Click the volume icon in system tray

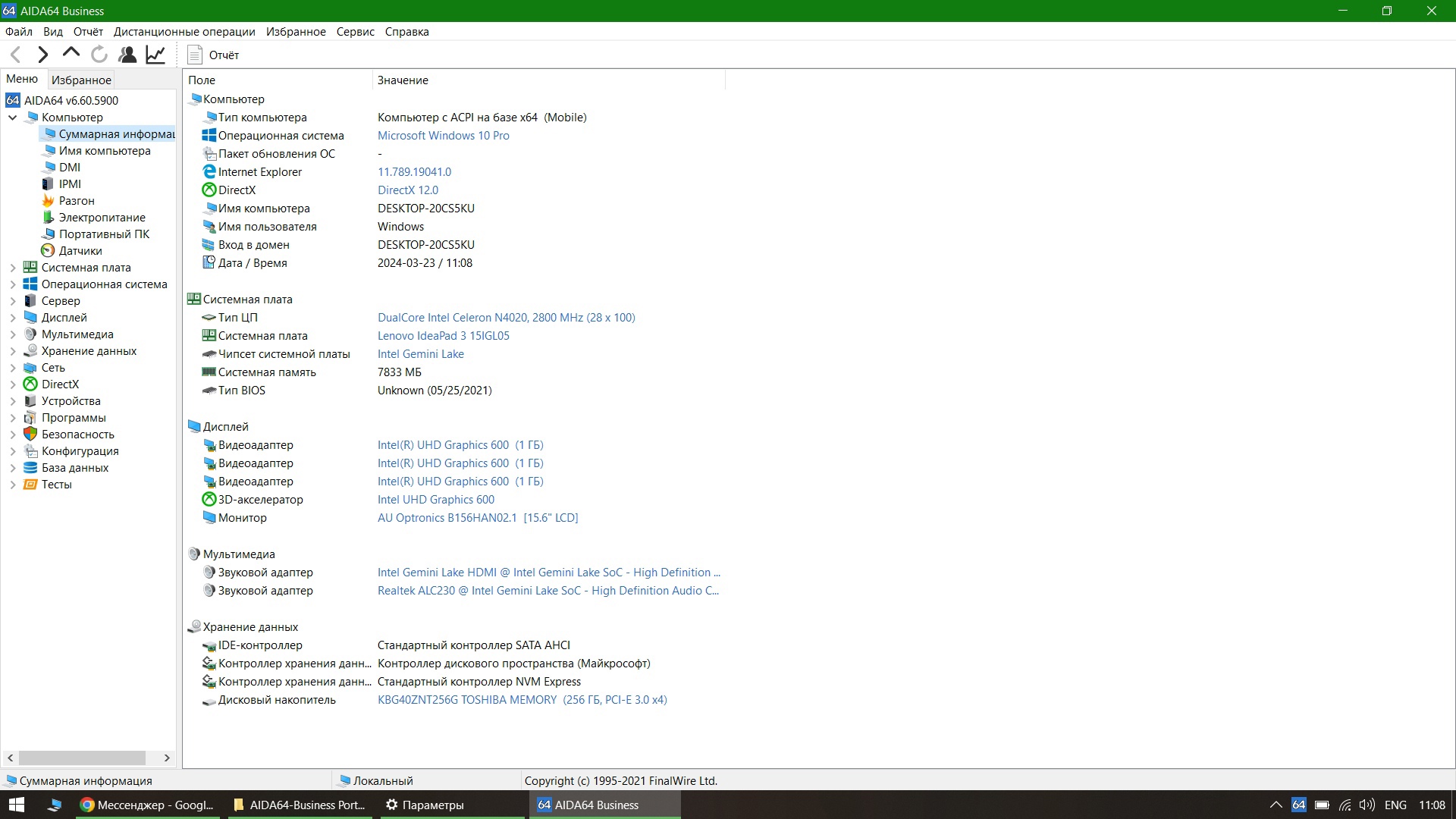click(x=1367, y=805)
